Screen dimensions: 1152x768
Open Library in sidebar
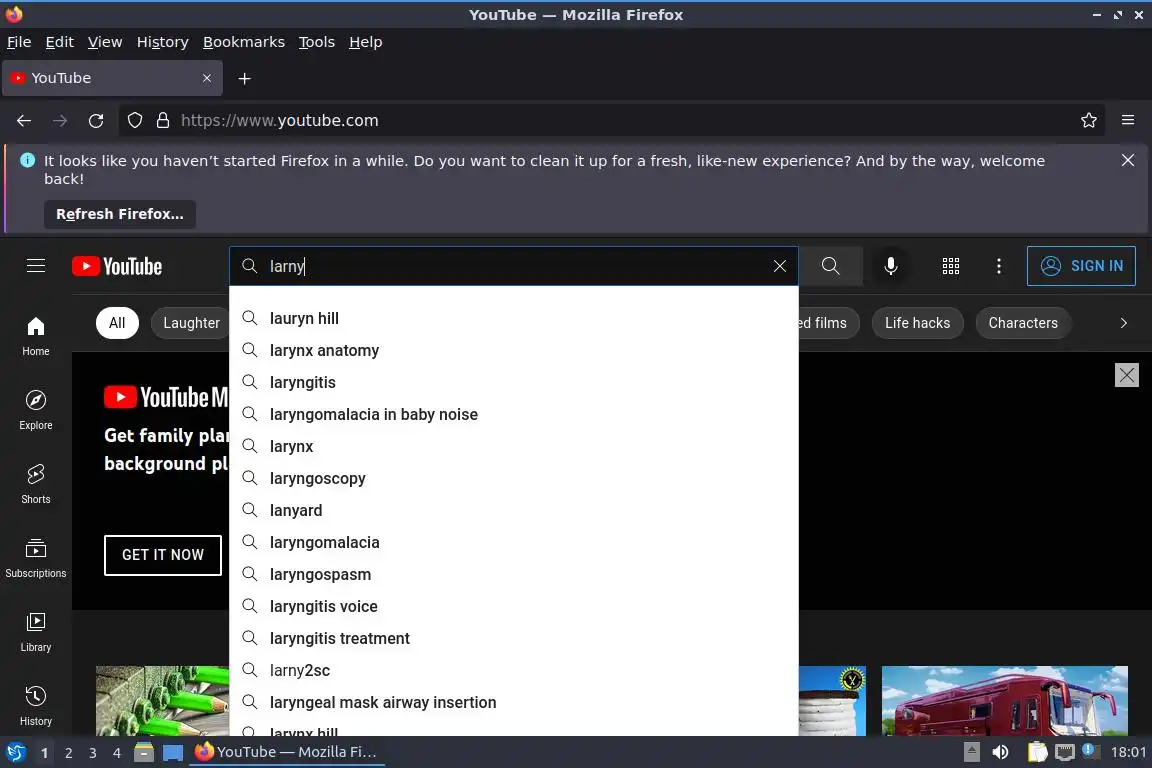coord(36,632)
